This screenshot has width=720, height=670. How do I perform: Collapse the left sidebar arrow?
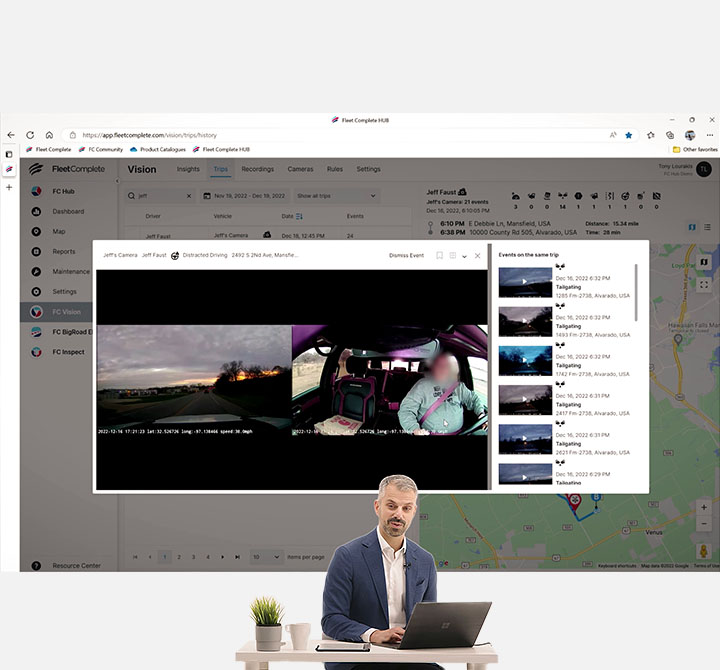click(117, 181)
